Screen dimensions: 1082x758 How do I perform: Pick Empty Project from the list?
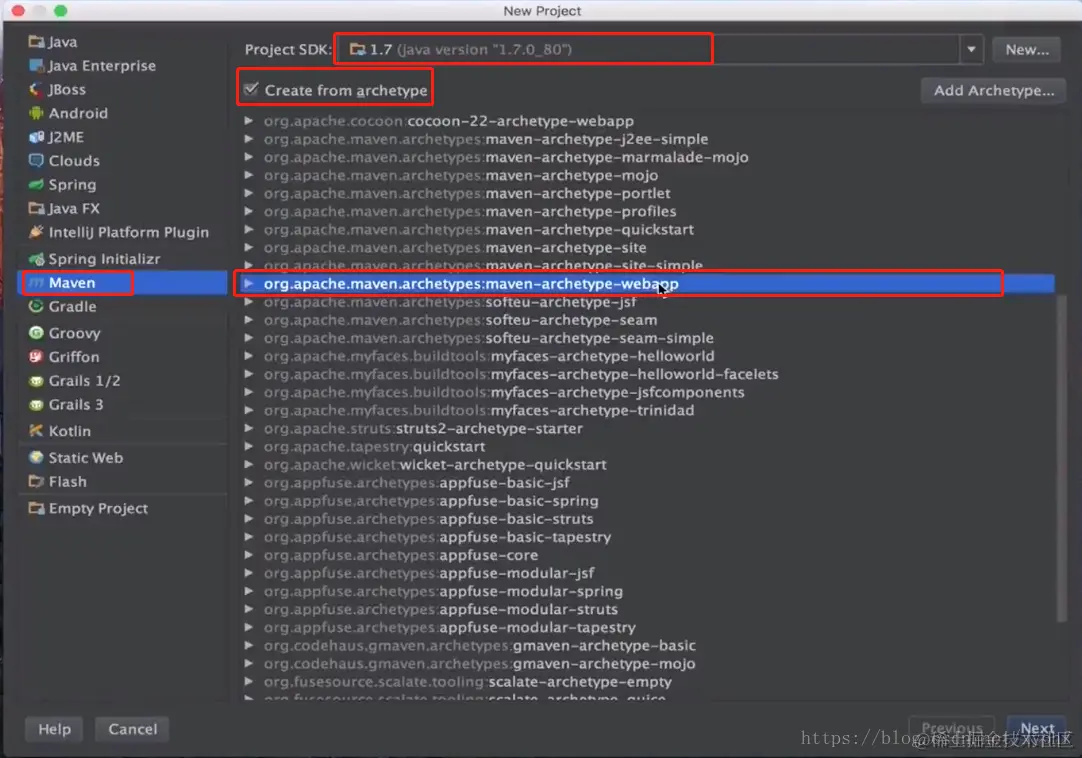pyautogui.click(x=122, y=508)
